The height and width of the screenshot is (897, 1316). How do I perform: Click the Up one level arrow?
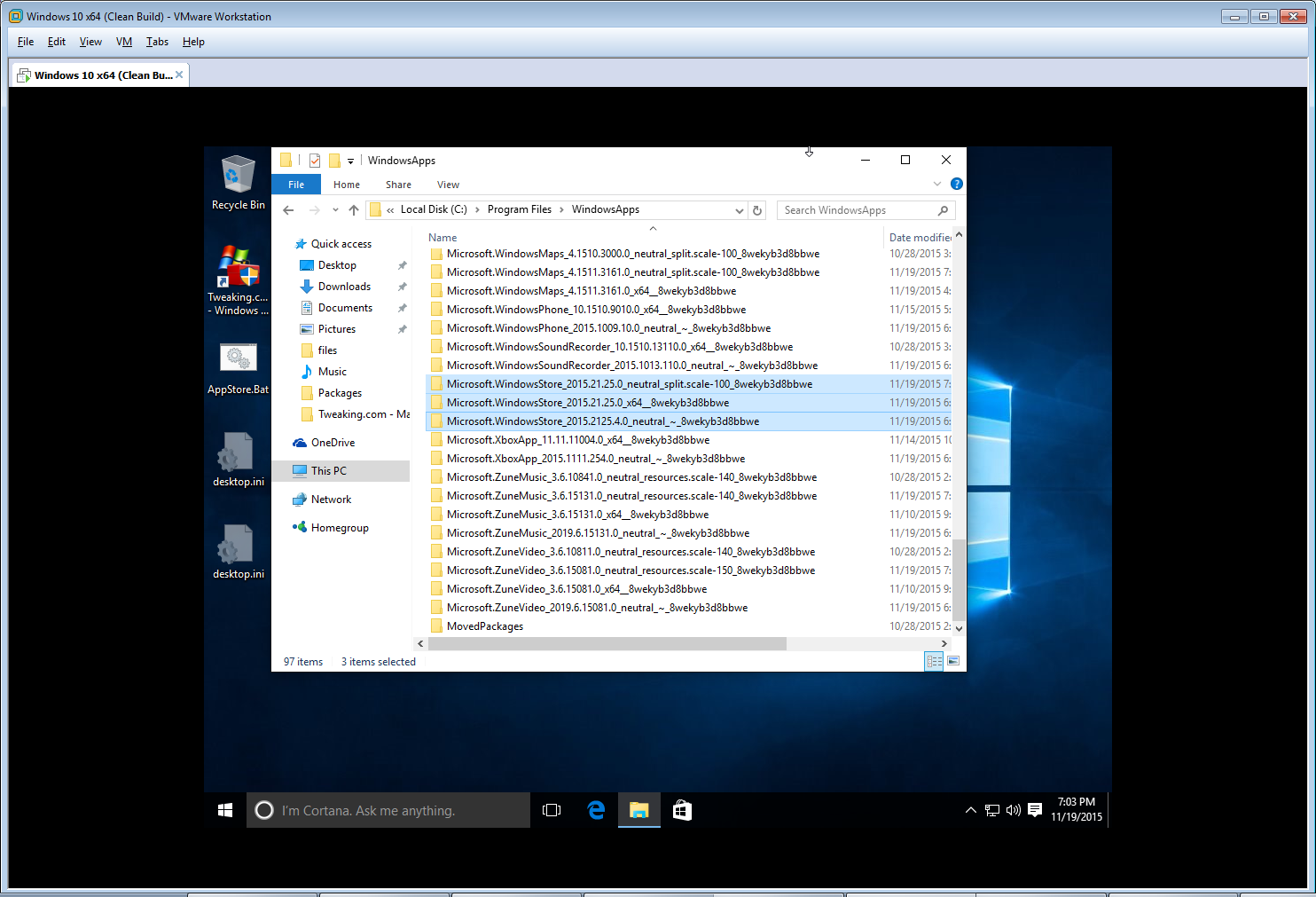pos(354,210)
